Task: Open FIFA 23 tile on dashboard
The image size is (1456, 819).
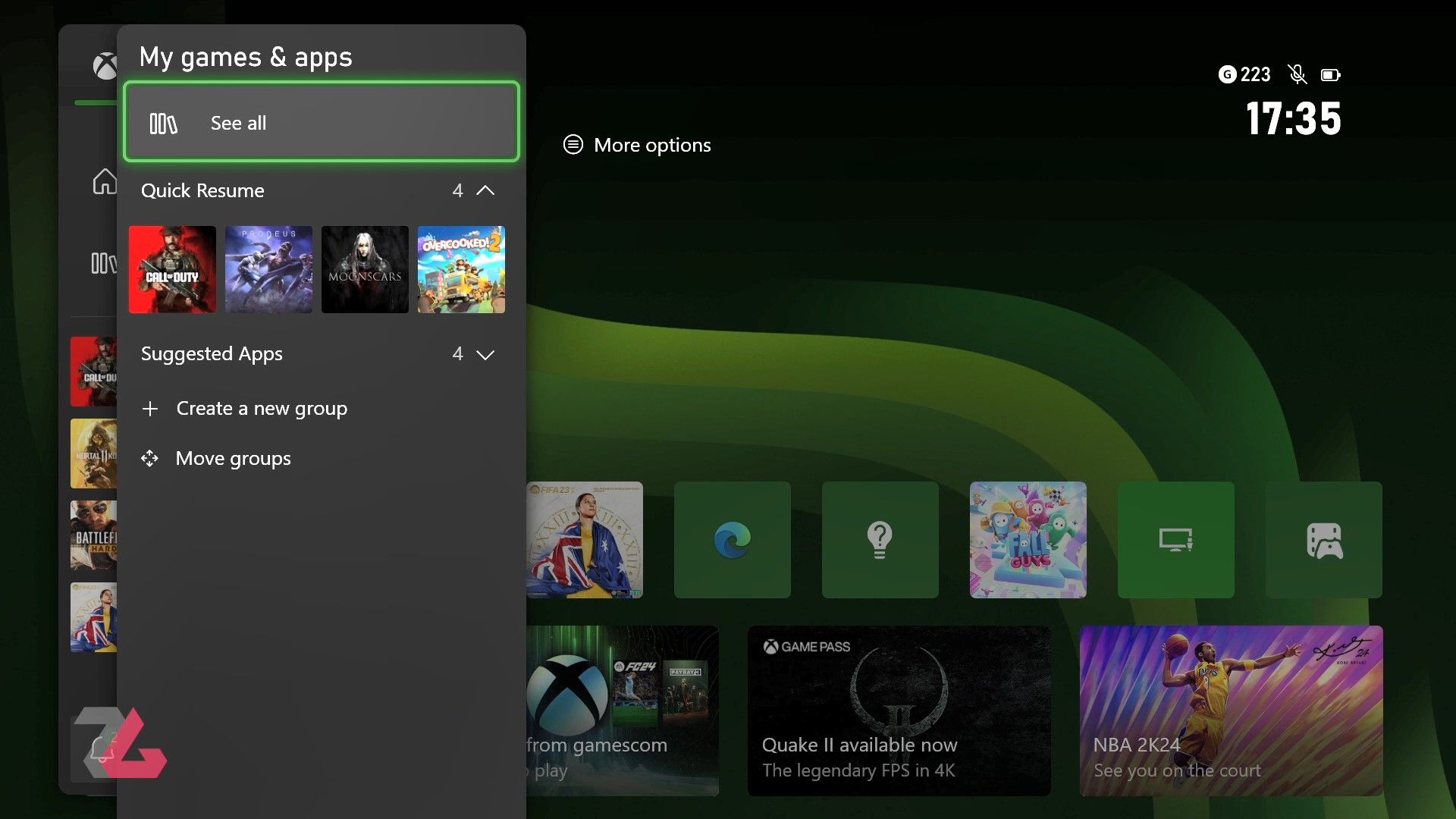Action: tap(585, 540)
